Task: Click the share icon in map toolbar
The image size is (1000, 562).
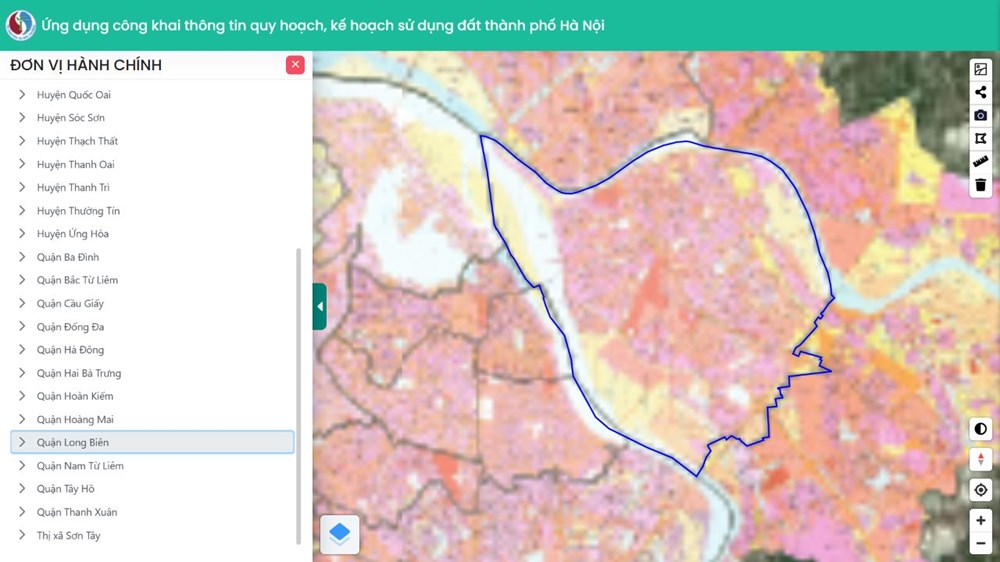Action: 980,92
